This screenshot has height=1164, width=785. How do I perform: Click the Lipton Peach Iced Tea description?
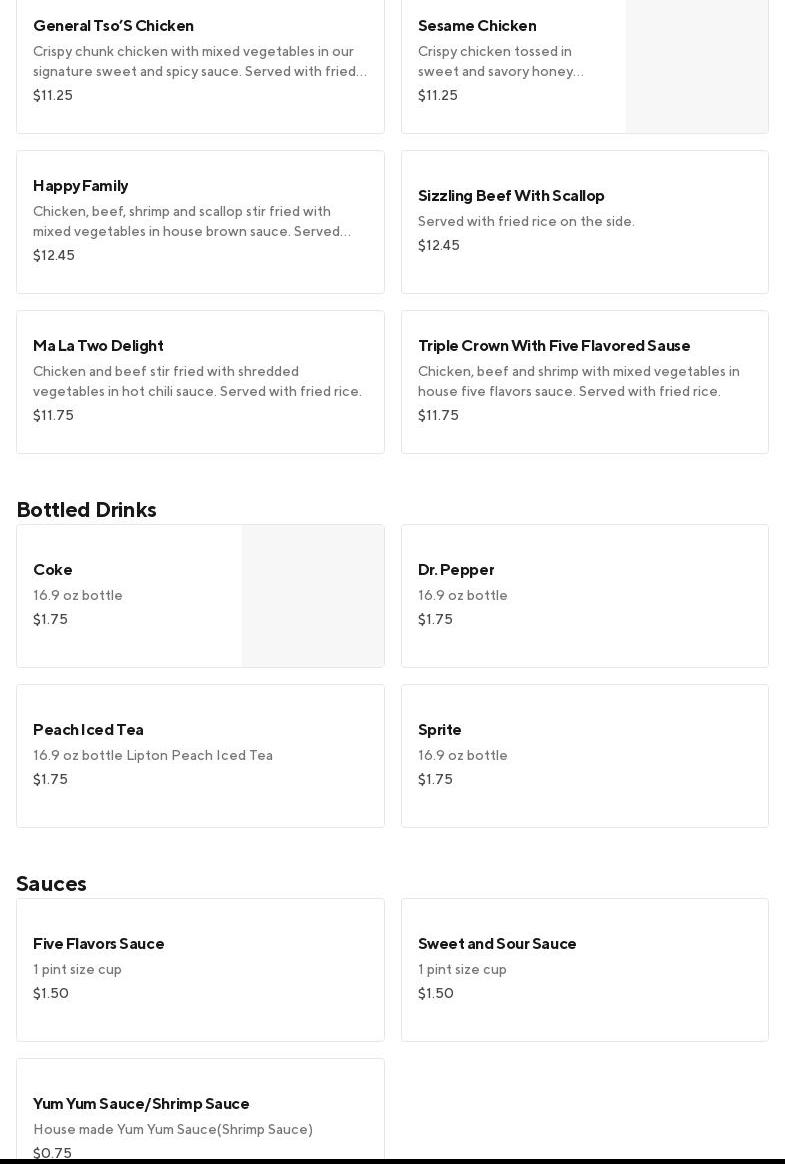[x=153, y=756]
